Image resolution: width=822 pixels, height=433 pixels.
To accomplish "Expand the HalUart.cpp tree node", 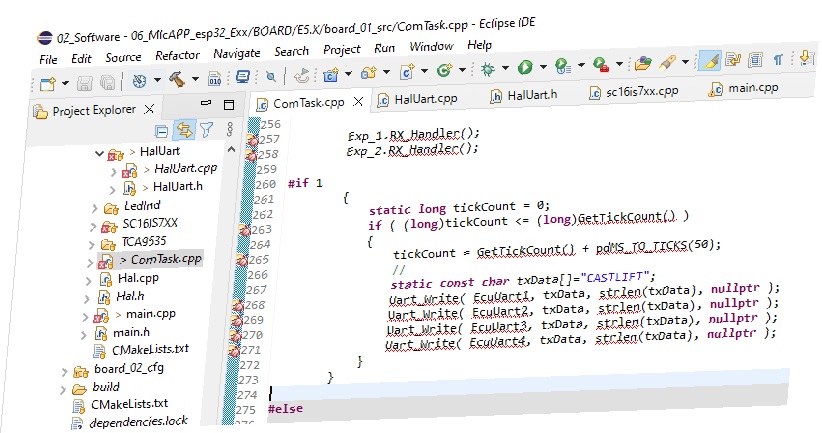I will (114, 172).
